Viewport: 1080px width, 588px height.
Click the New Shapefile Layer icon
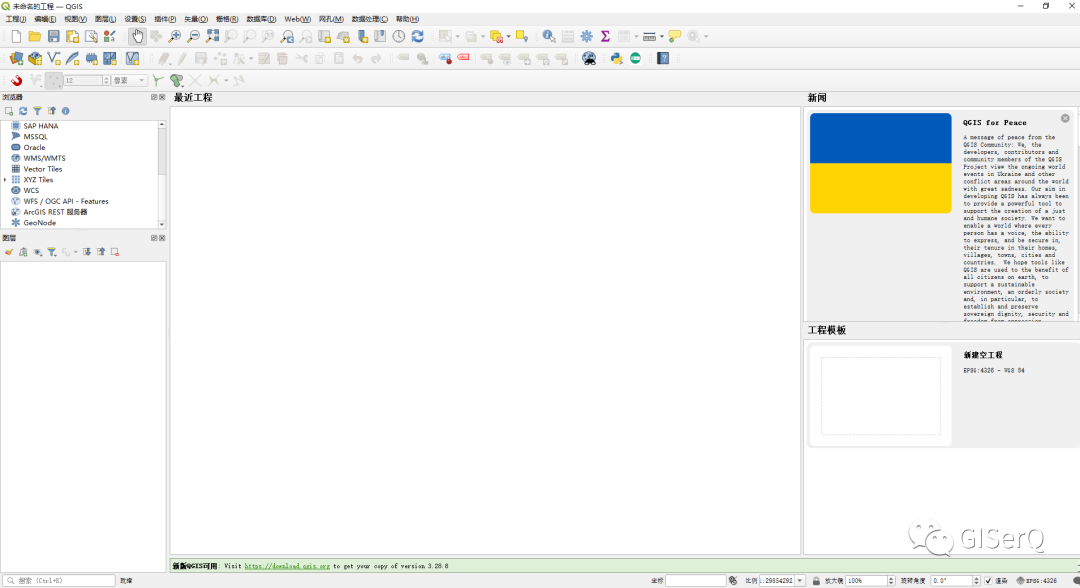53,59
